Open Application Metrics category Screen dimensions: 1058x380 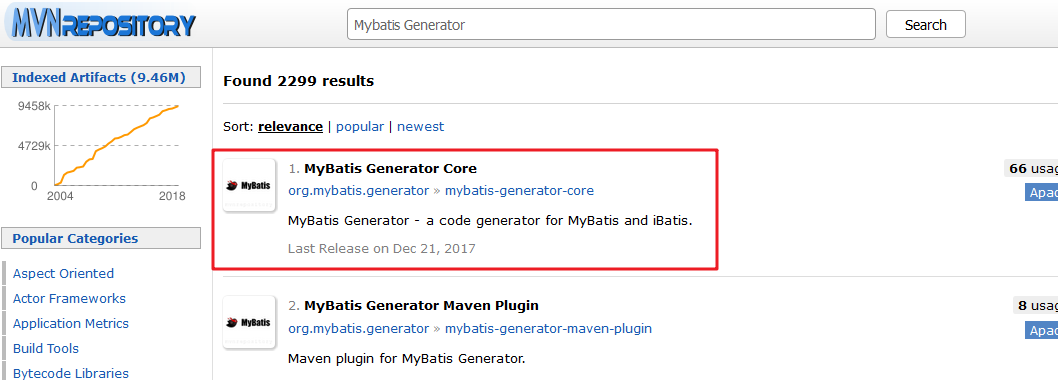pos(71,323)
